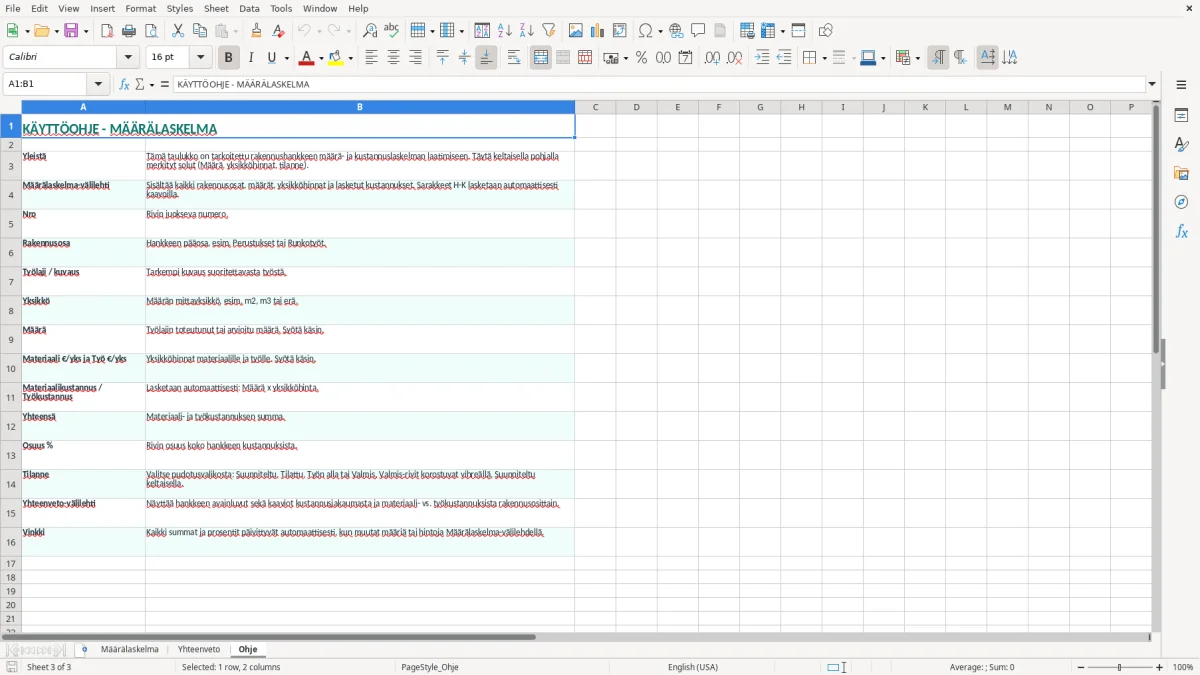This screenshot has height=675, width=1200.
Task: Open the Conditional Formatting dropdown arrow
Action: [x=917, y=58]
